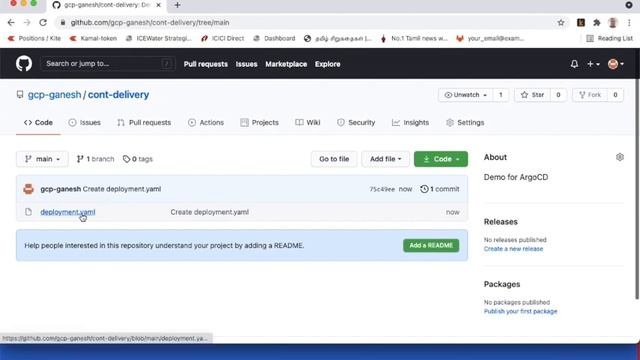Click Publish your first package link
The width and height of the screenshot is (640, 360).
[520, 311]
